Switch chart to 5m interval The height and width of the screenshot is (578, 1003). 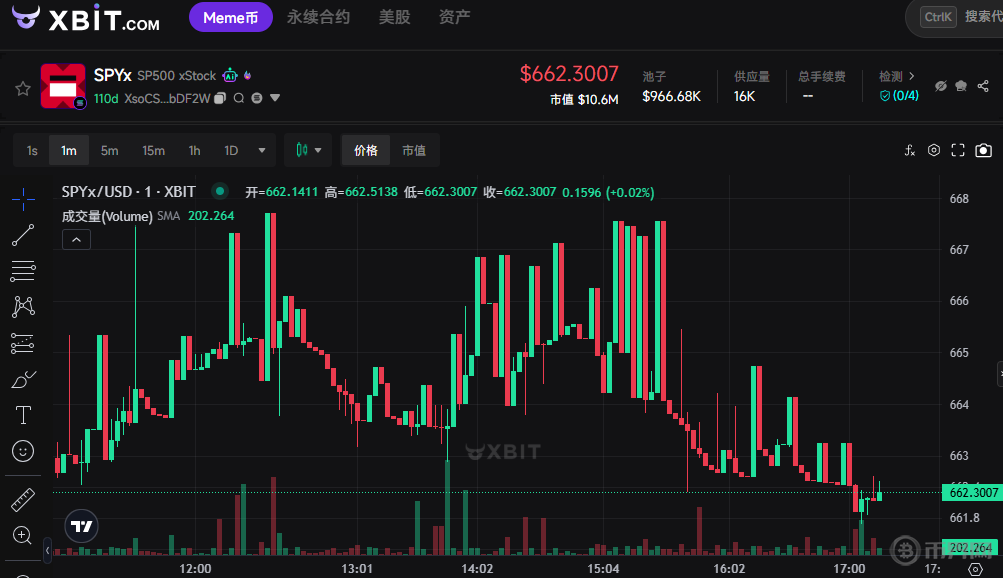pos(109,150)
